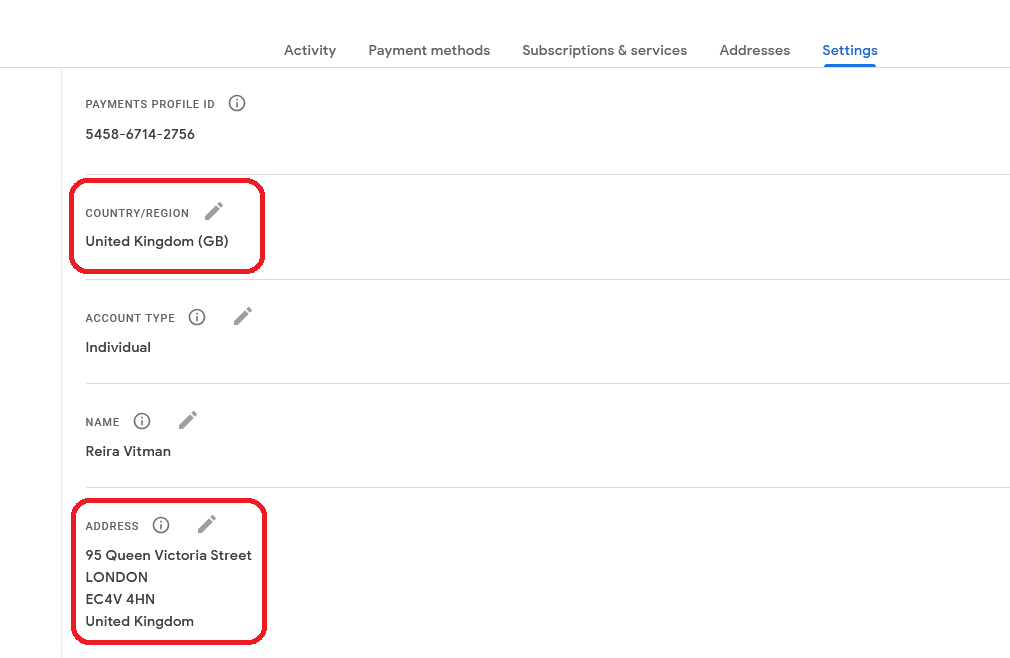Click the ACCOUNT TYPE label

tap(130, 318)
